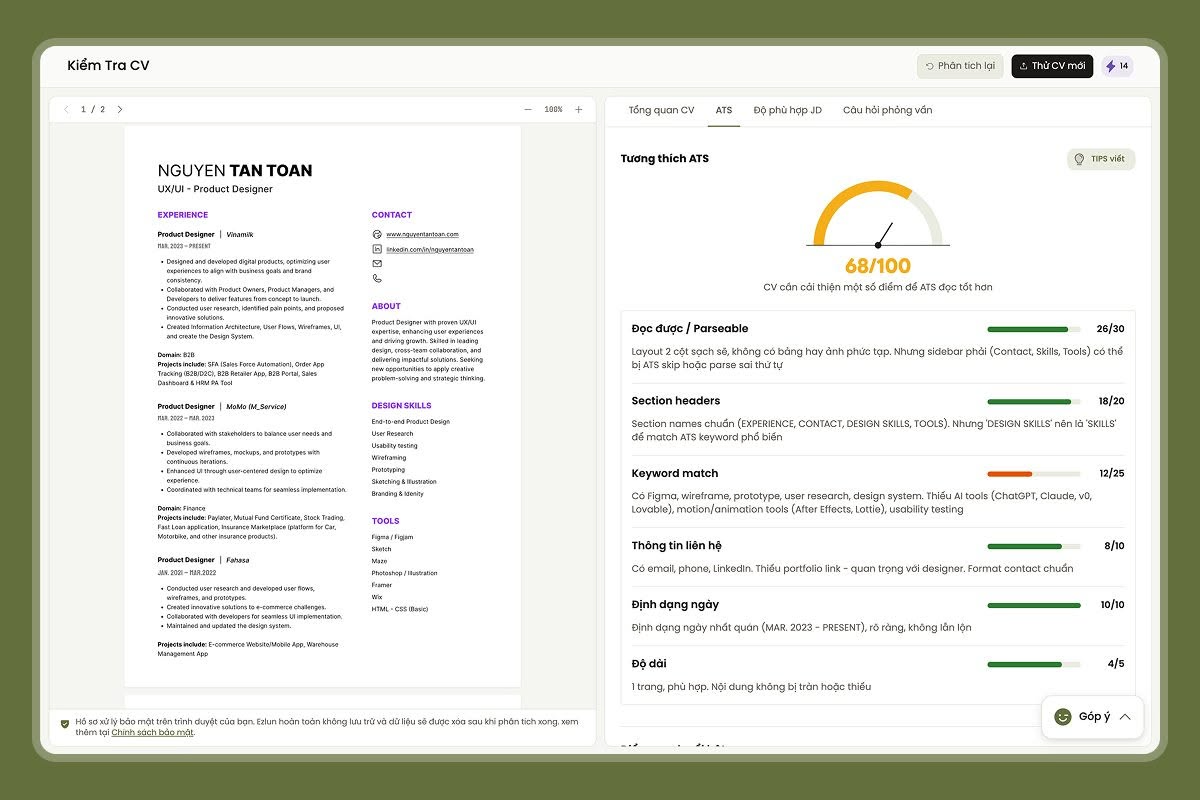Click the ABOUT heading in CV
1200x800 pixels.
coord(386,307)
